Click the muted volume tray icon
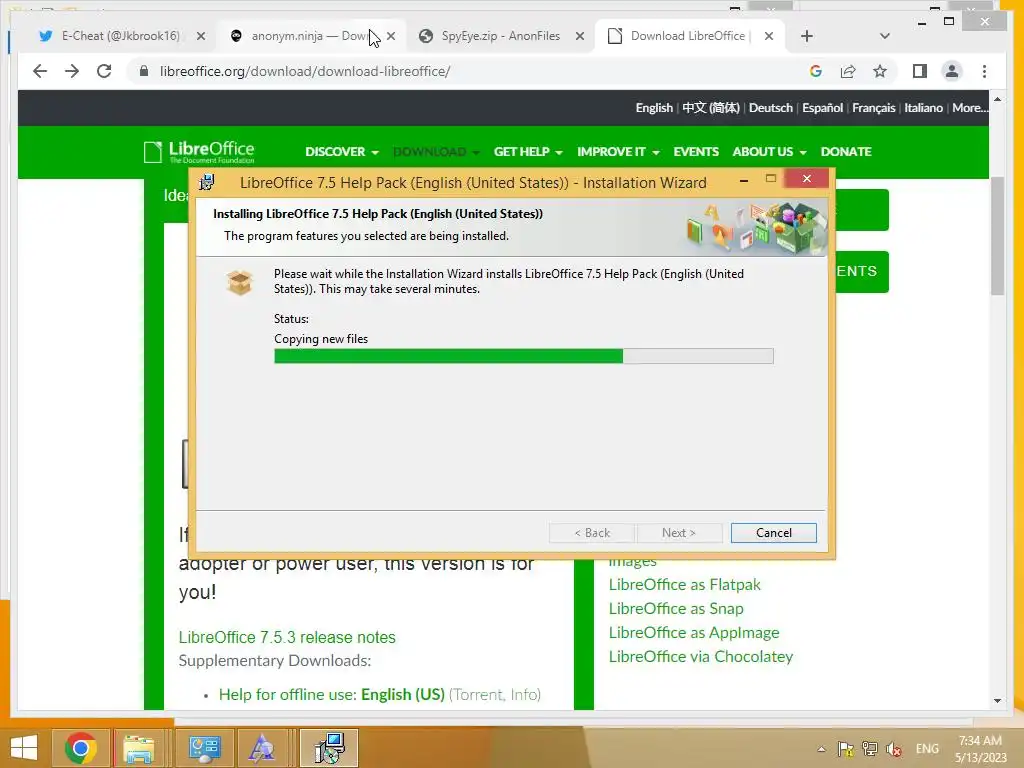The height and width of the screenshot is (768, 1024). pos(894,749)
